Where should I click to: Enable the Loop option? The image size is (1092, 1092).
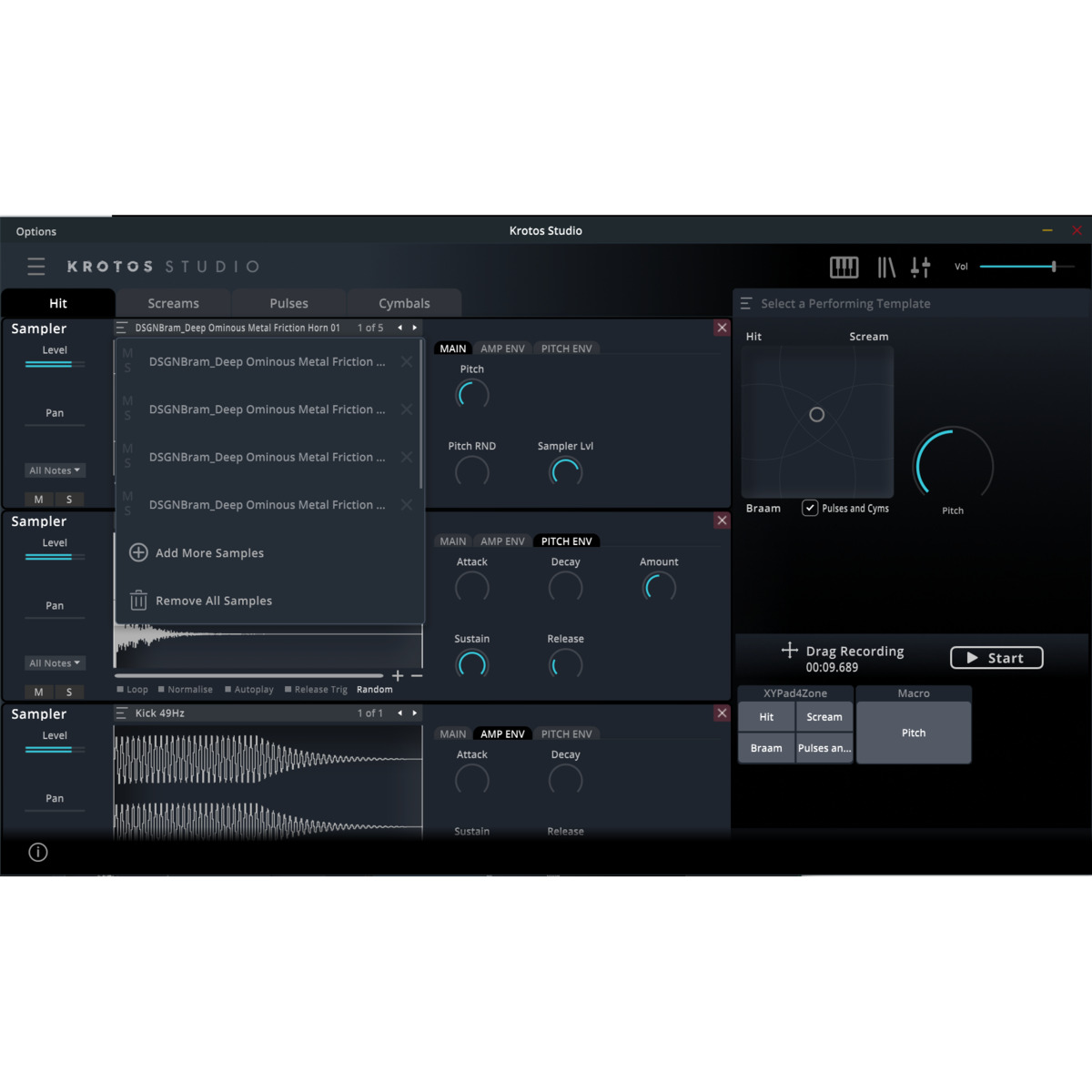pos(121,690)
